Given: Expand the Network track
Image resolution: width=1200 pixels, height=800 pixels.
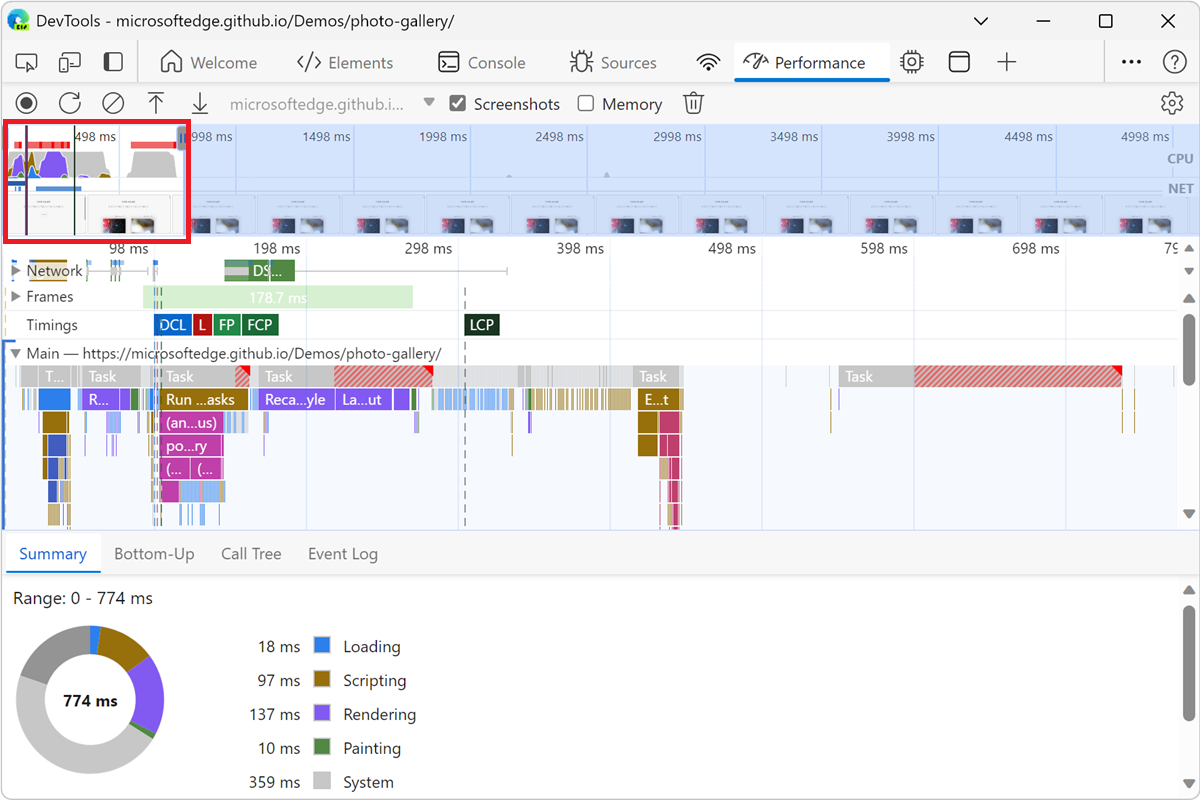Looking at the screenshot, I should 14,270.
